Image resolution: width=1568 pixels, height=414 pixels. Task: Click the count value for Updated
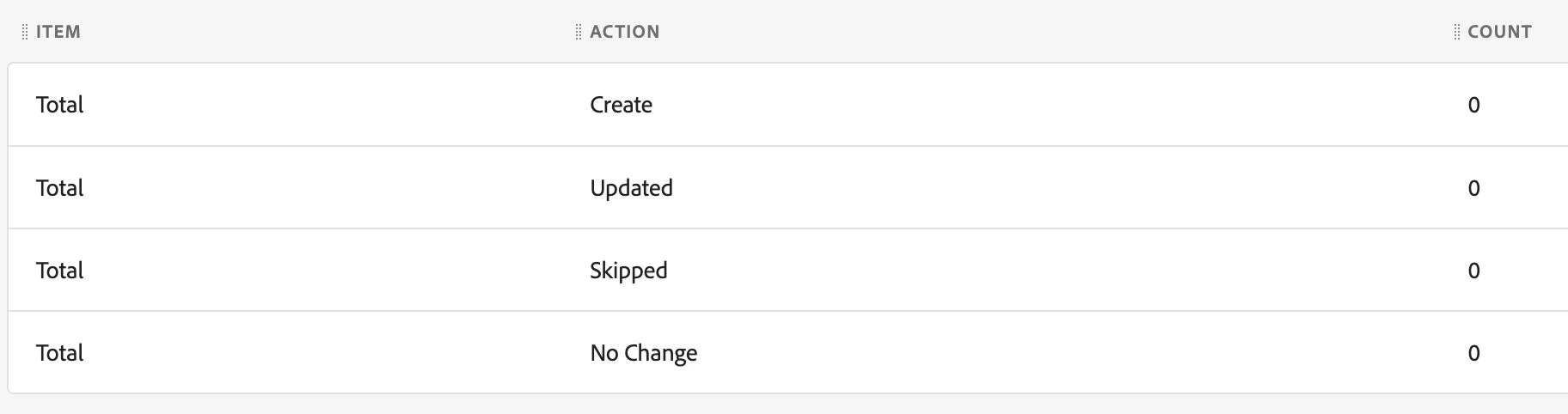[1473, 188]
